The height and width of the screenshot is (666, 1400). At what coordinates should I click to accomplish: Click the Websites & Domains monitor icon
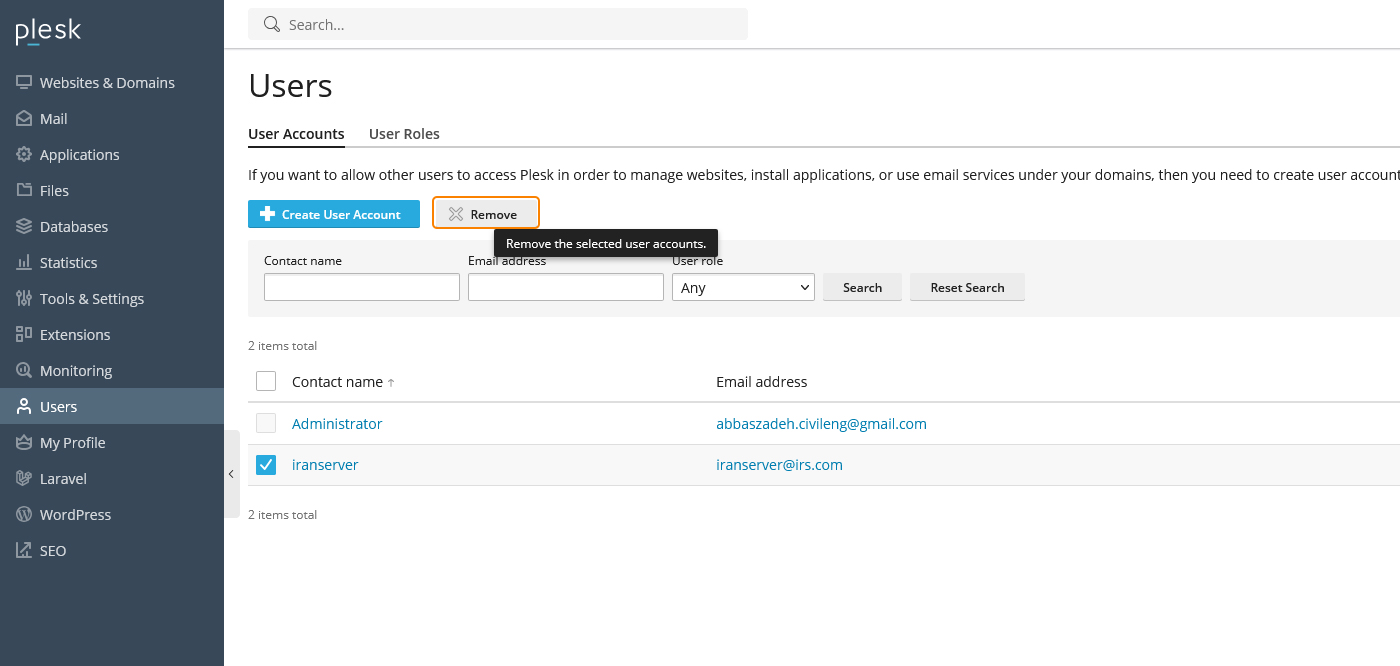click(24, 83)
